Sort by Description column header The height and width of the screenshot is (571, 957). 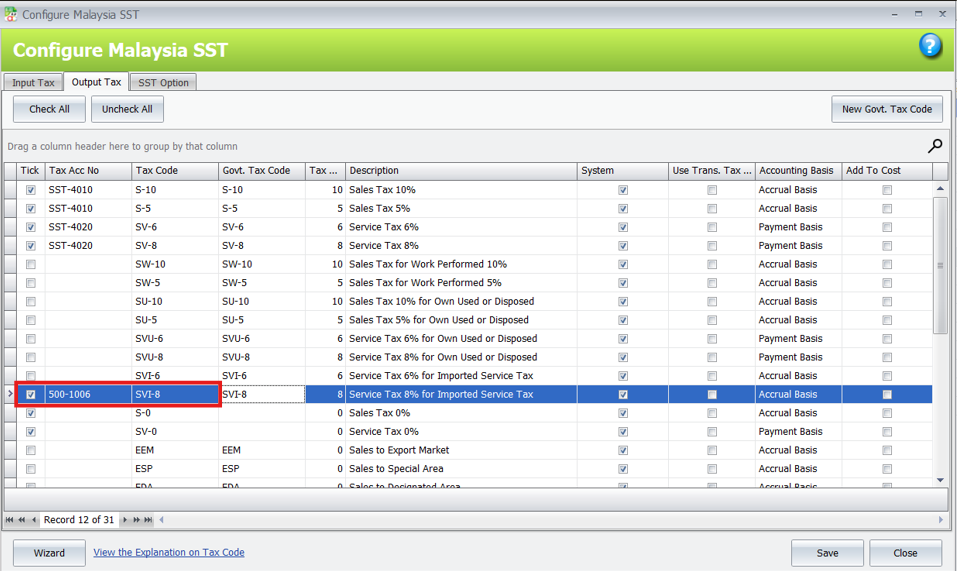[461, 171]
